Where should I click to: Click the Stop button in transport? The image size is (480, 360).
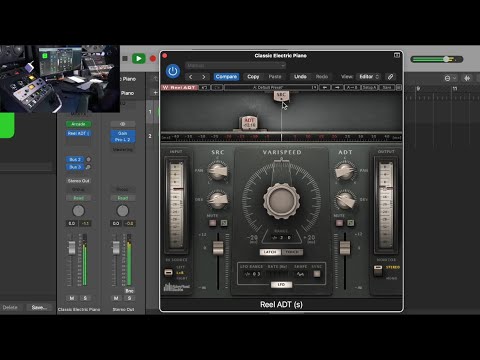(x=125, y=59)
